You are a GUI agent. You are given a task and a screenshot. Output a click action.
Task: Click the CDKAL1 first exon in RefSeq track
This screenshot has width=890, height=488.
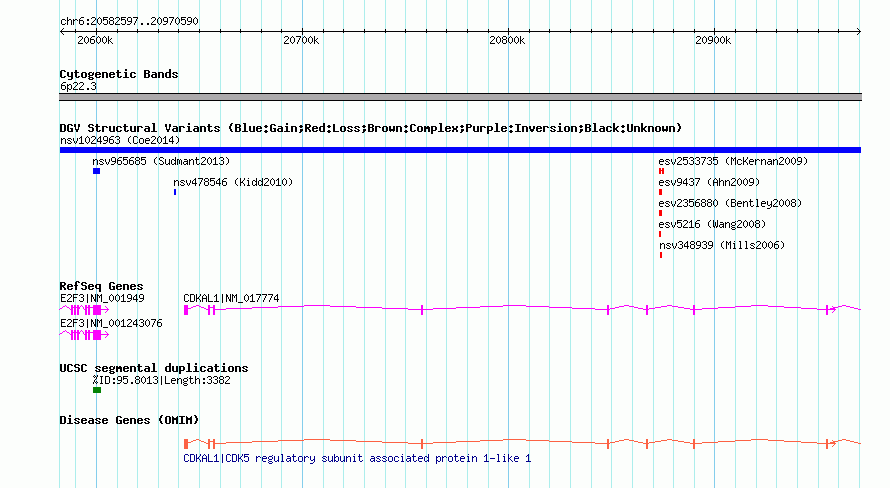[x=186, y=310]
